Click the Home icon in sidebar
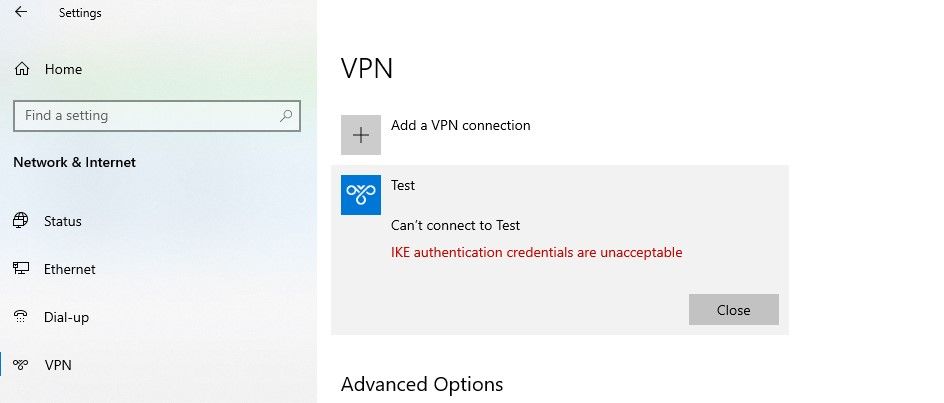944x403 pixels. (21, 69)
